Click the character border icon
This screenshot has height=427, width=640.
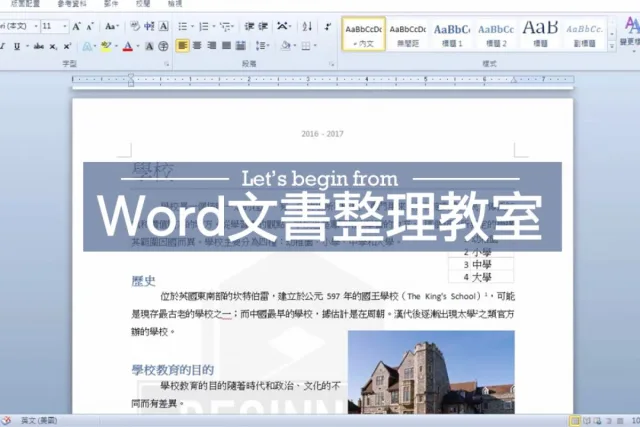point(164,27)
